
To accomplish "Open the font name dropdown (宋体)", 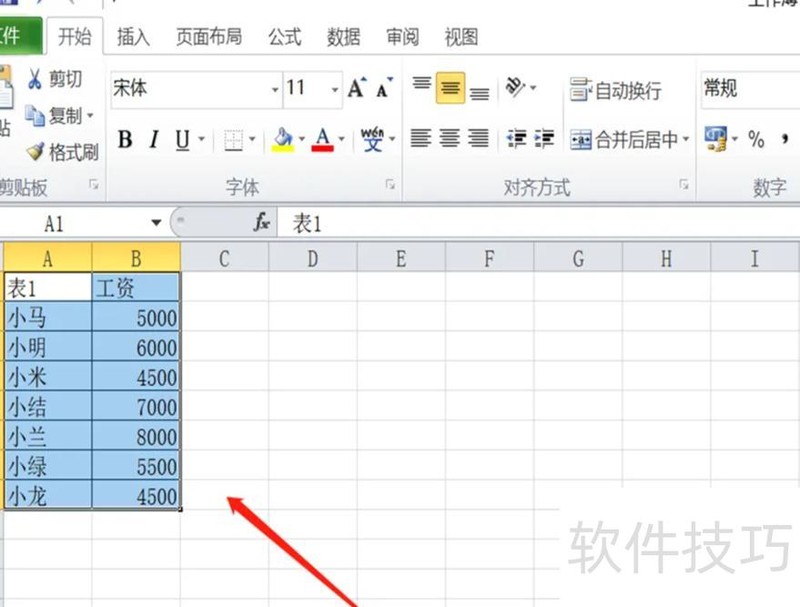I will tap(275, 90).
